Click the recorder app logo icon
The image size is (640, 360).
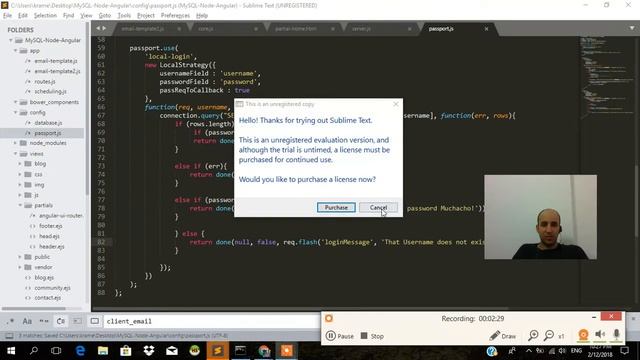click(329, 318)
